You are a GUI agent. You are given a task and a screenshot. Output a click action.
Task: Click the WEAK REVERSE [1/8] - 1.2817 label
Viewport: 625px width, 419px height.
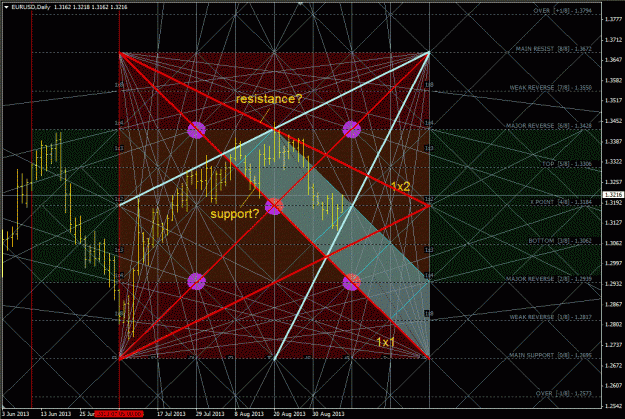tap(550, 317)
